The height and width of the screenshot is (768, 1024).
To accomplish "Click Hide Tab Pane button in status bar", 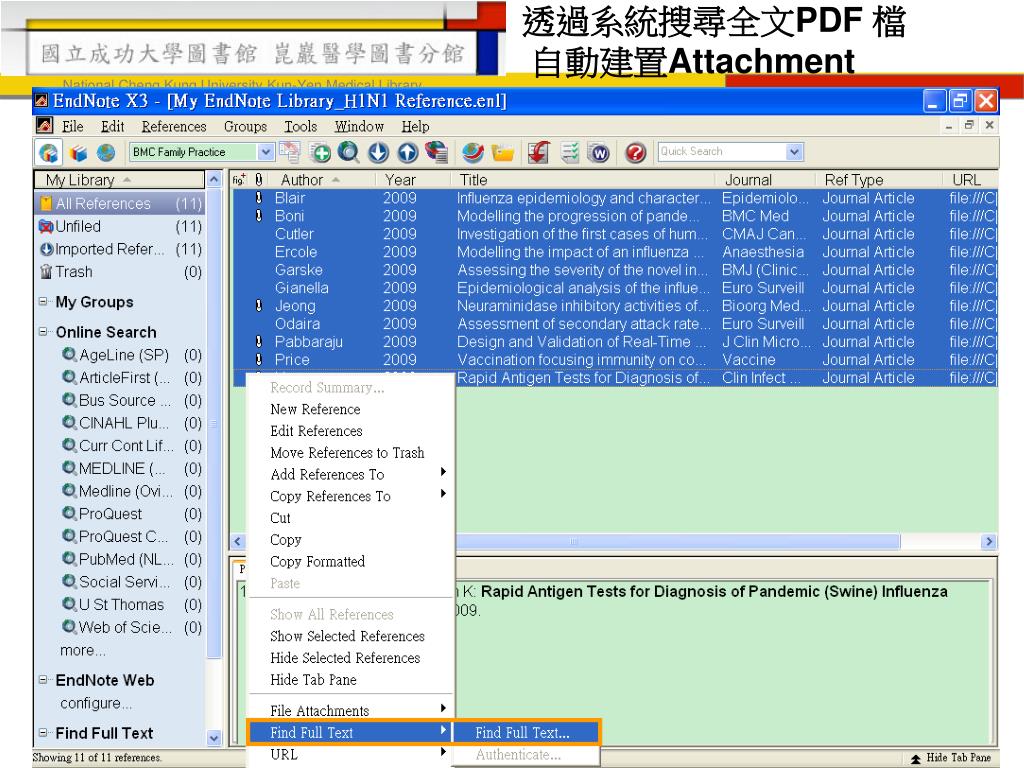I will tap(951, 758).
